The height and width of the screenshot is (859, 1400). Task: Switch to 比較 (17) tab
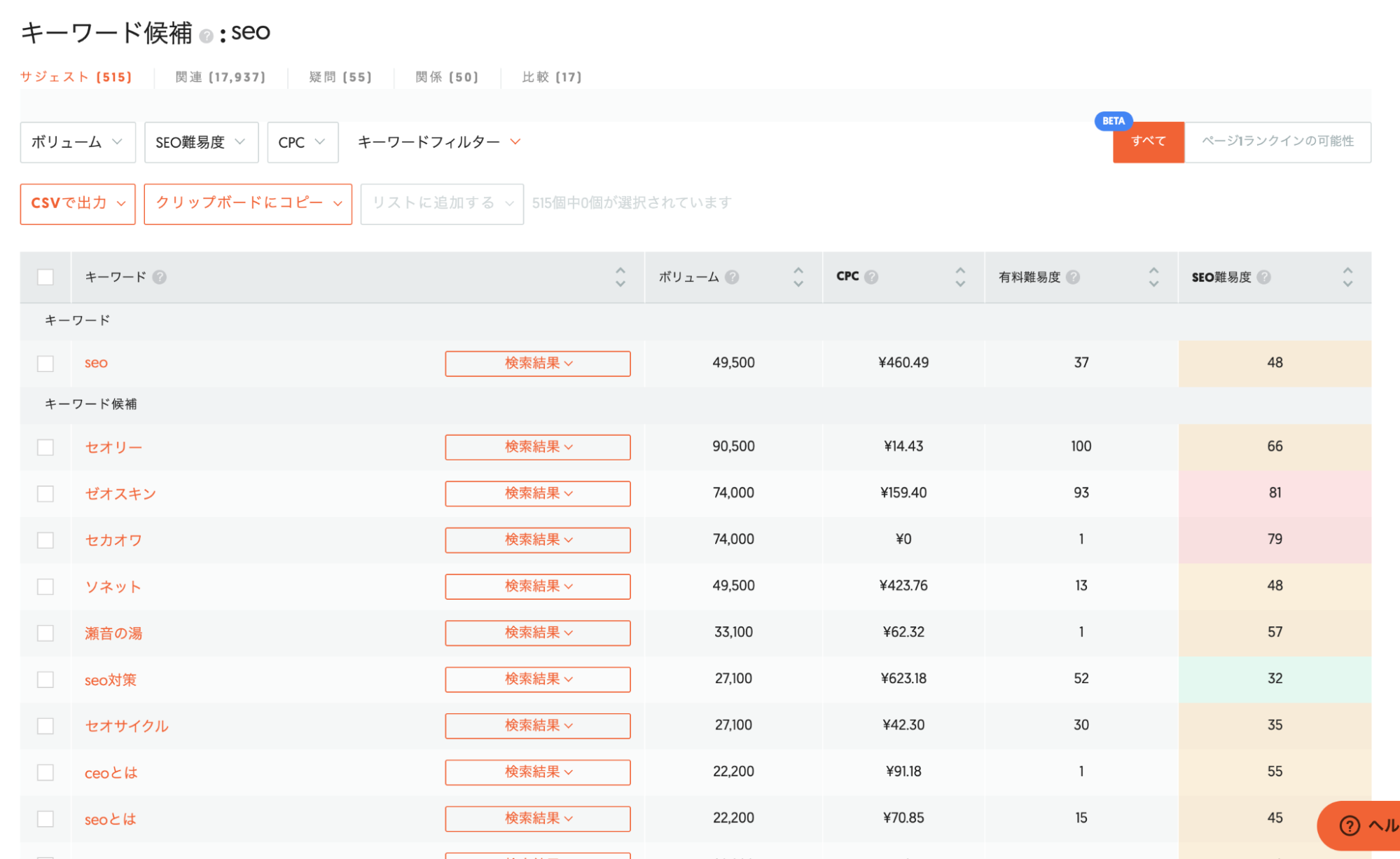[552, 77]
